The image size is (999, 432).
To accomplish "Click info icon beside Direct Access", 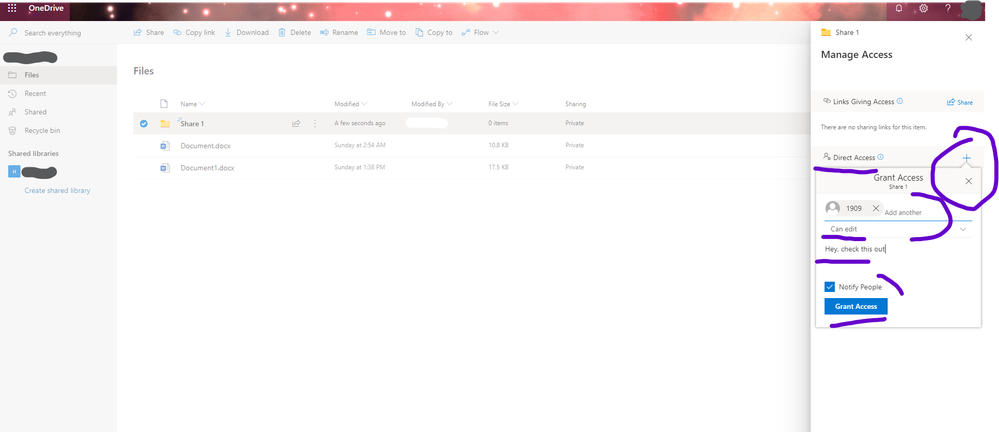I will tap(880, 157).
